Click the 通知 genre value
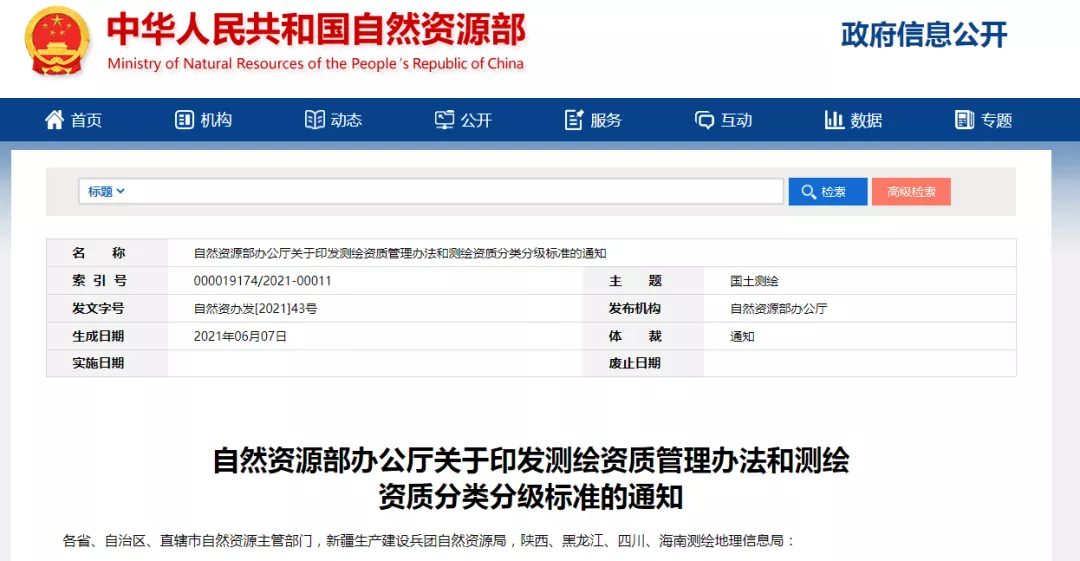Viewport: 1080px width, 561px height. click(742, 336)
